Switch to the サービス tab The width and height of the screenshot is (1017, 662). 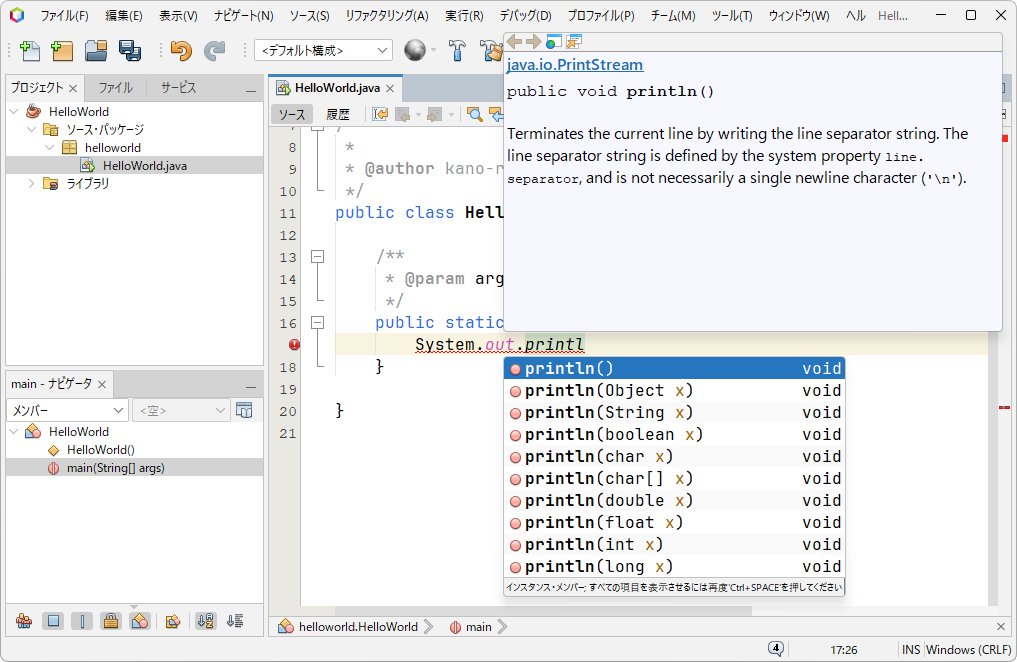pyautogui.click(x=178, y=88)
